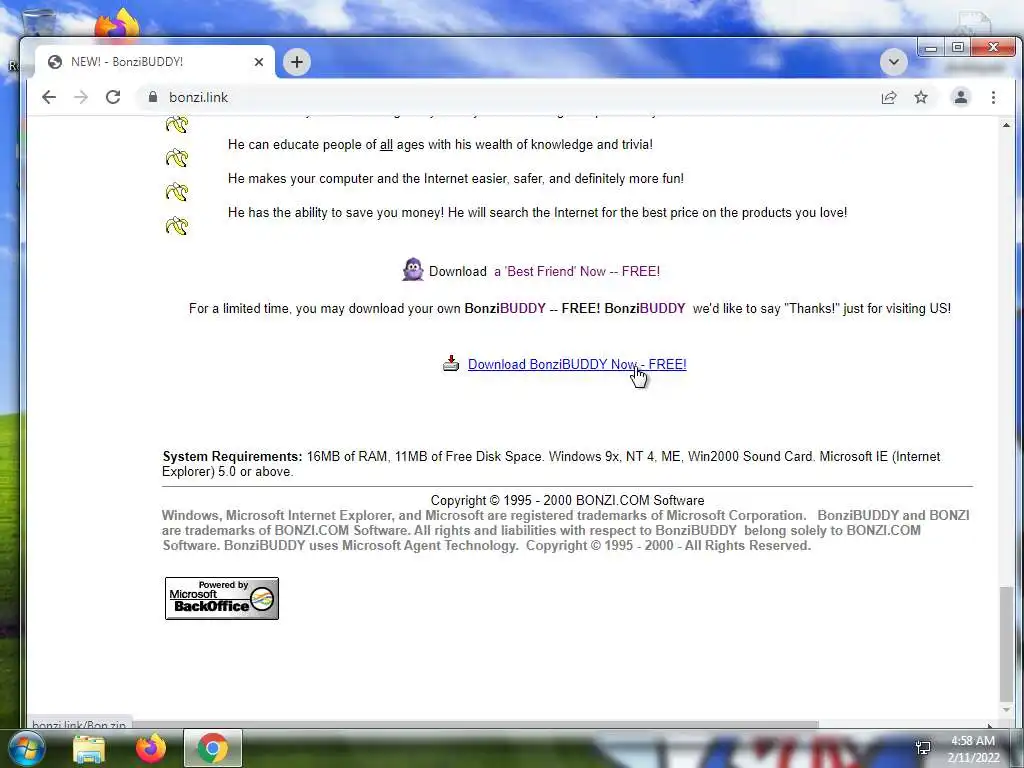Click the forward navigation arrow
This screenshot has height=768, width=1024.
tap(81, 97)
